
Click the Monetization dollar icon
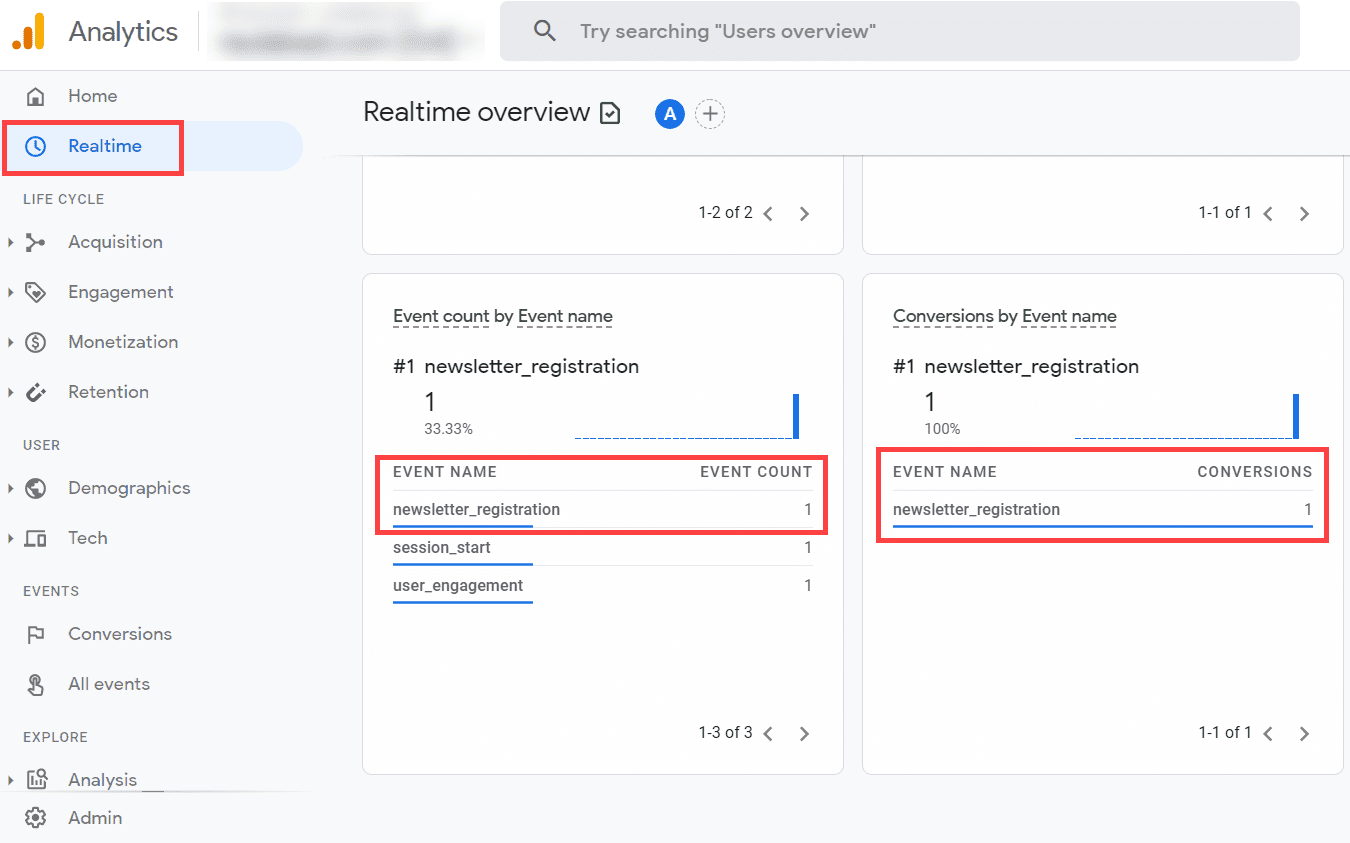click(35, 342)
